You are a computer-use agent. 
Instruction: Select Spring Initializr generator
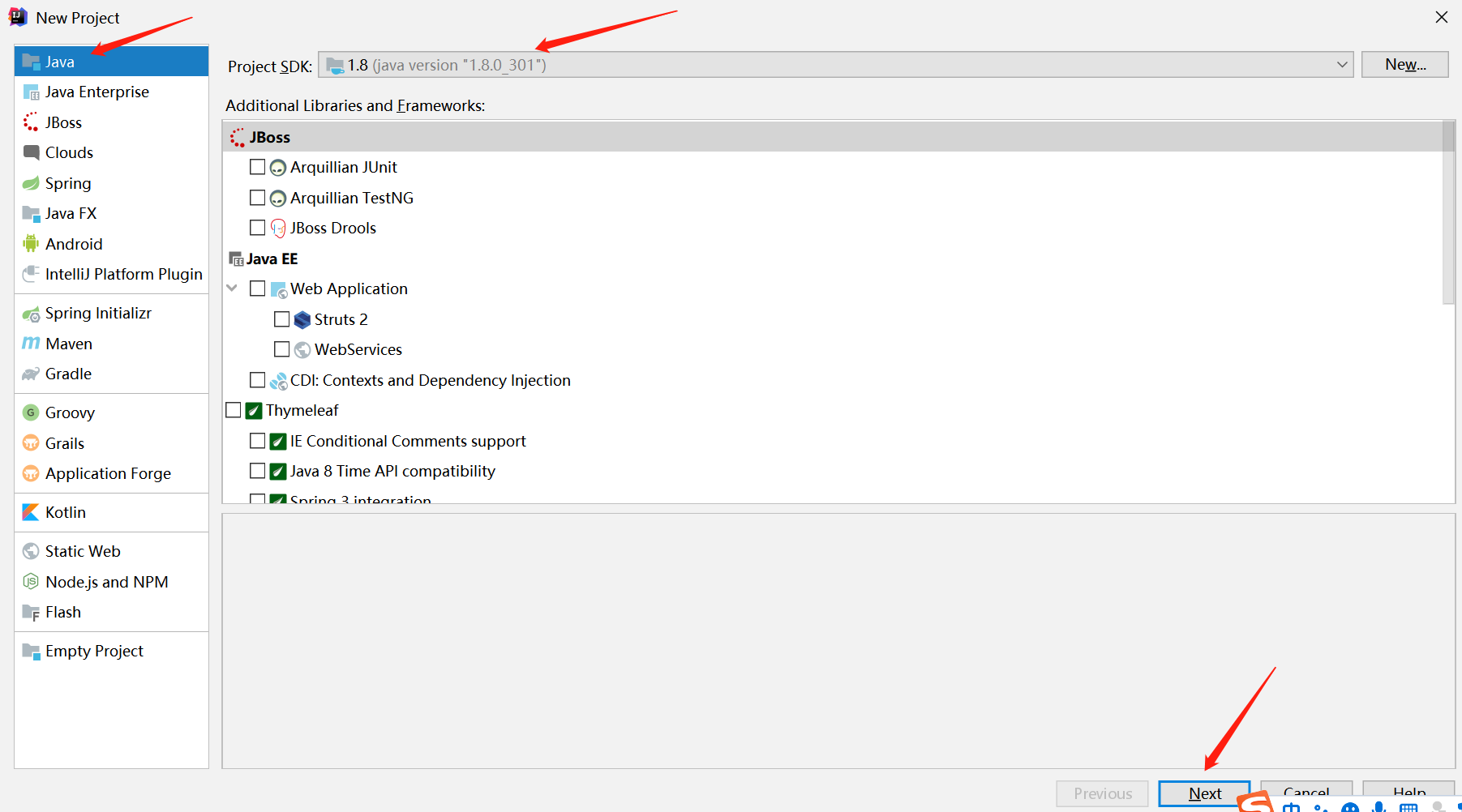pos(111,313)
